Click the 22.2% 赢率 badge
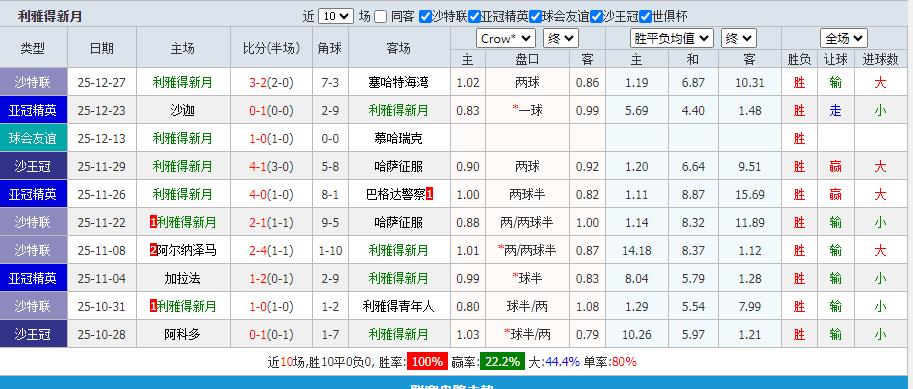913x389 pixels. click(x=502, y=362)
